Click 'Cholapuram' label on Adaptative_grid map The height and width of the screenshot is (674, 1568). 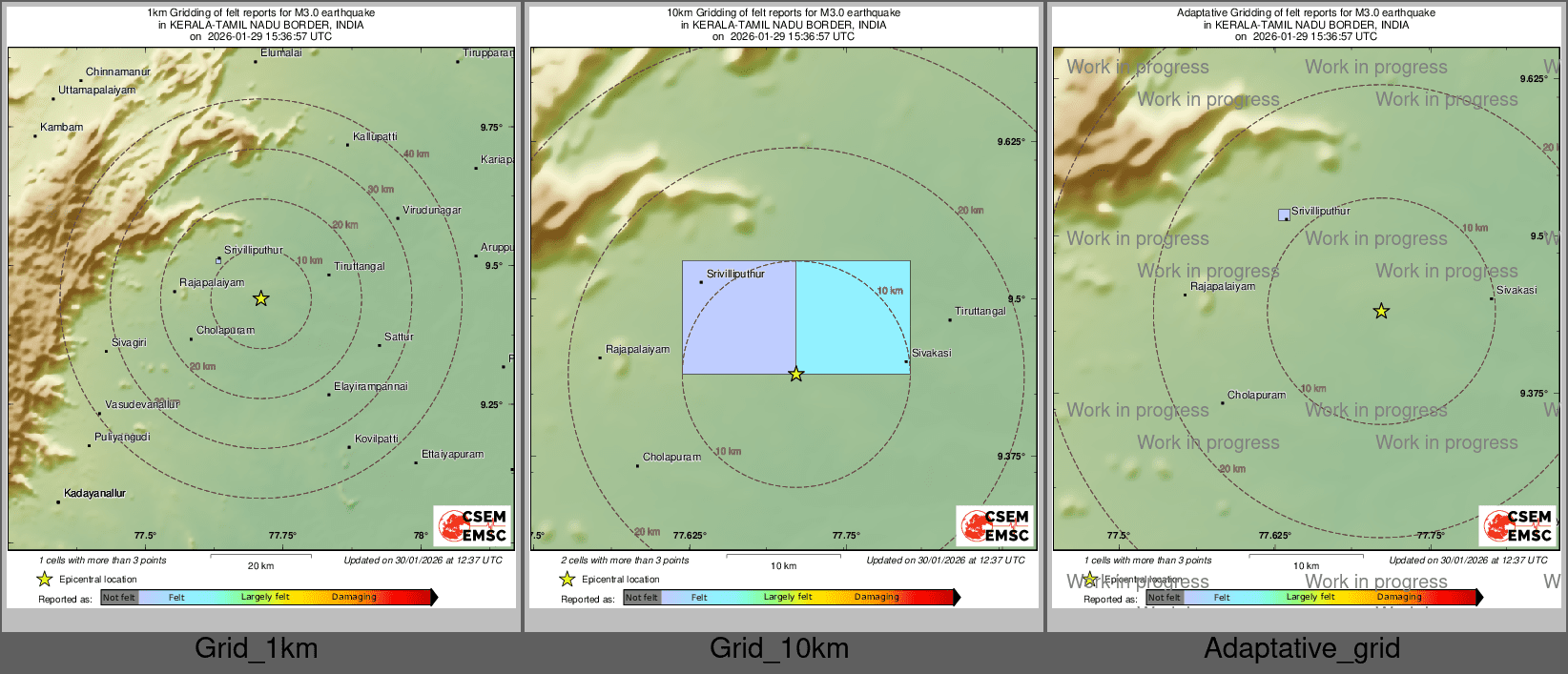(1257, 395)
